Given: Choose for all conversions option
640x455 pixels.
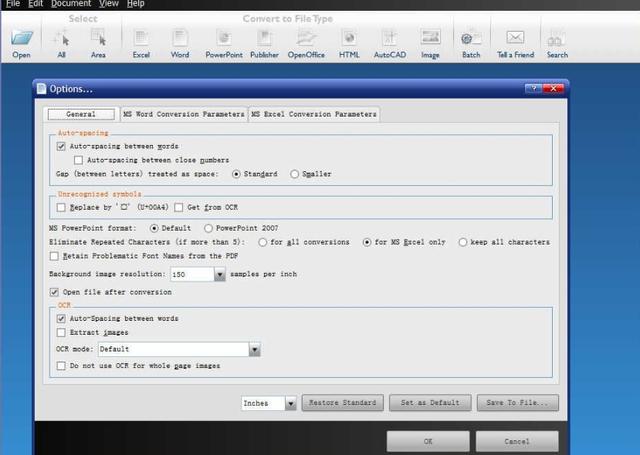Looking at the screenshot, I should click(x=262, y=242).
